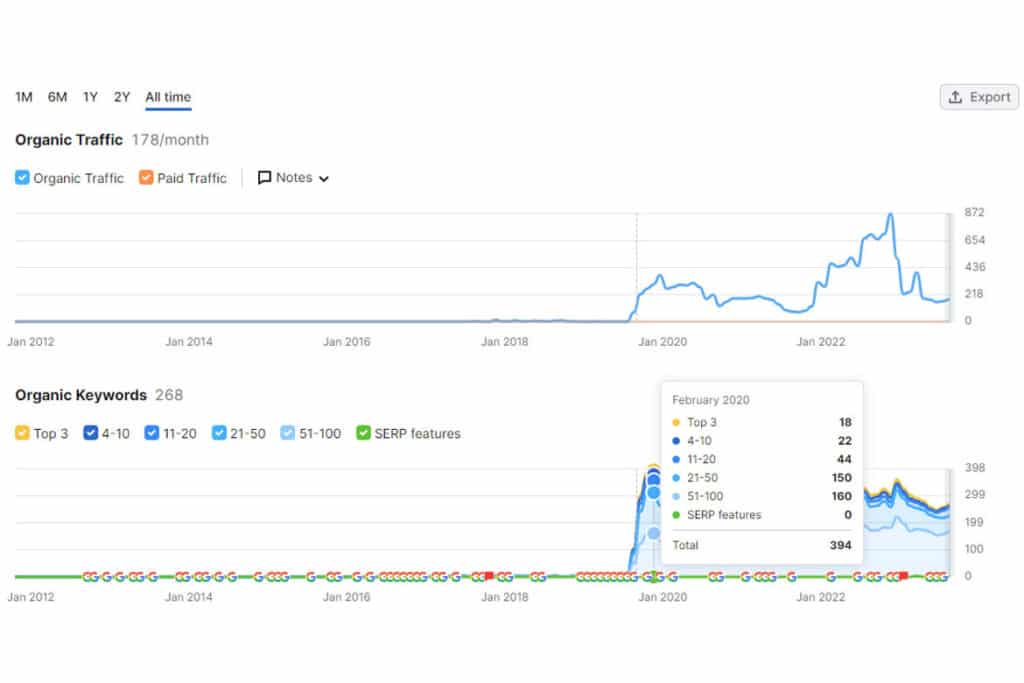
Task: Toggle the SERP features checkbox
Action: (363, 433)
